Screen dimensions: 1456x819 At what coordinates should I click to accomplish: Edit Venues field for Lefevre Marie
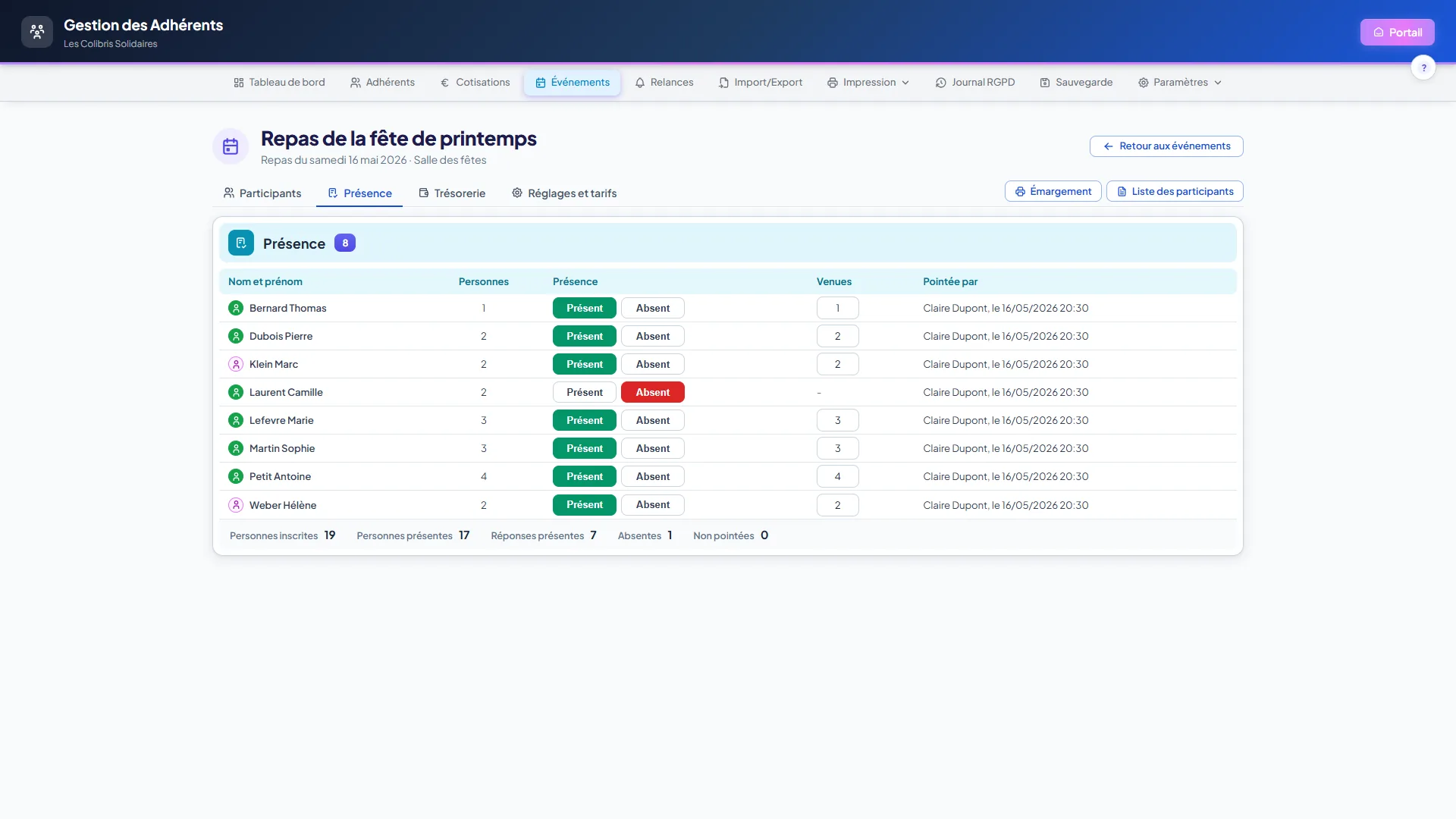(838, 420)
